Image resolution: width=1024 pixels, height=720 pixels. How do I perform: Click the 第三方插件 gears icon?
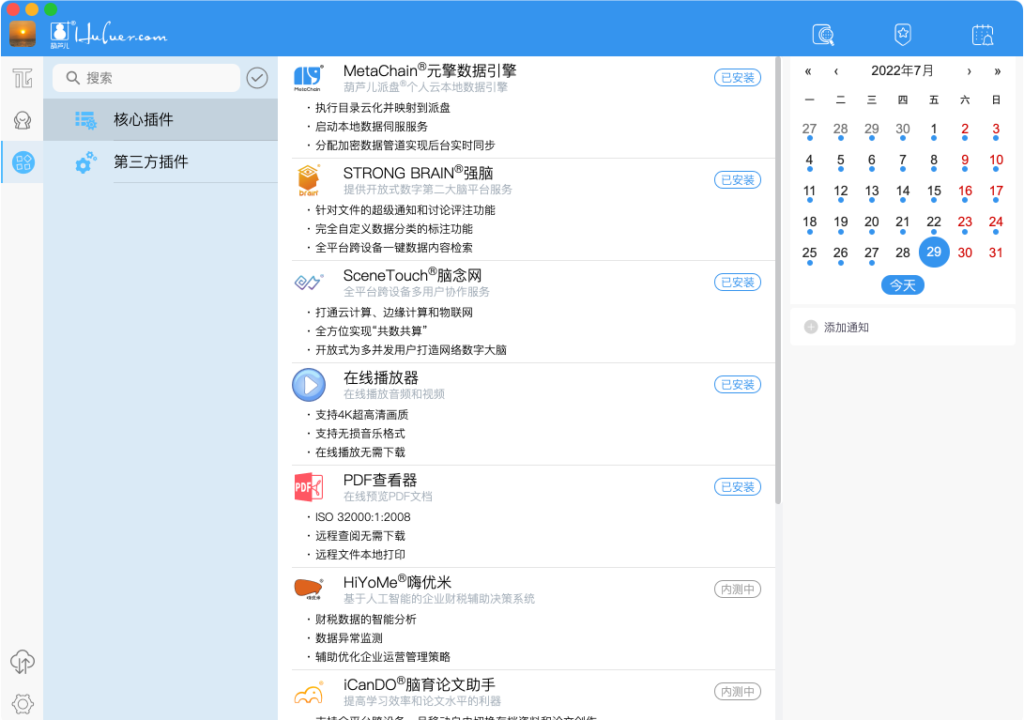(86, 162)
